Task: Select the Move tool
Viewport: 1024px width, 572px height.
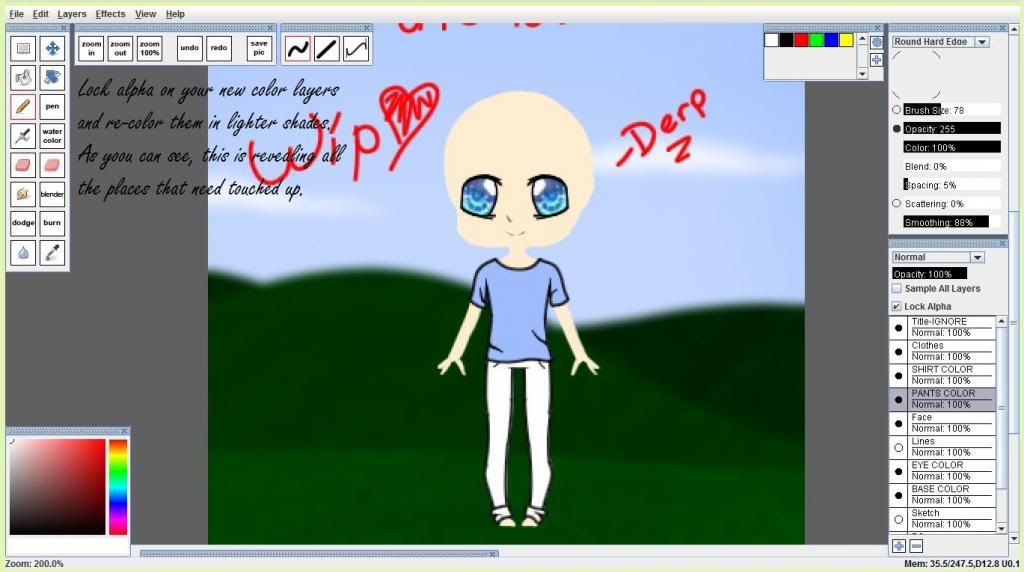Action: tap(52, 48)
